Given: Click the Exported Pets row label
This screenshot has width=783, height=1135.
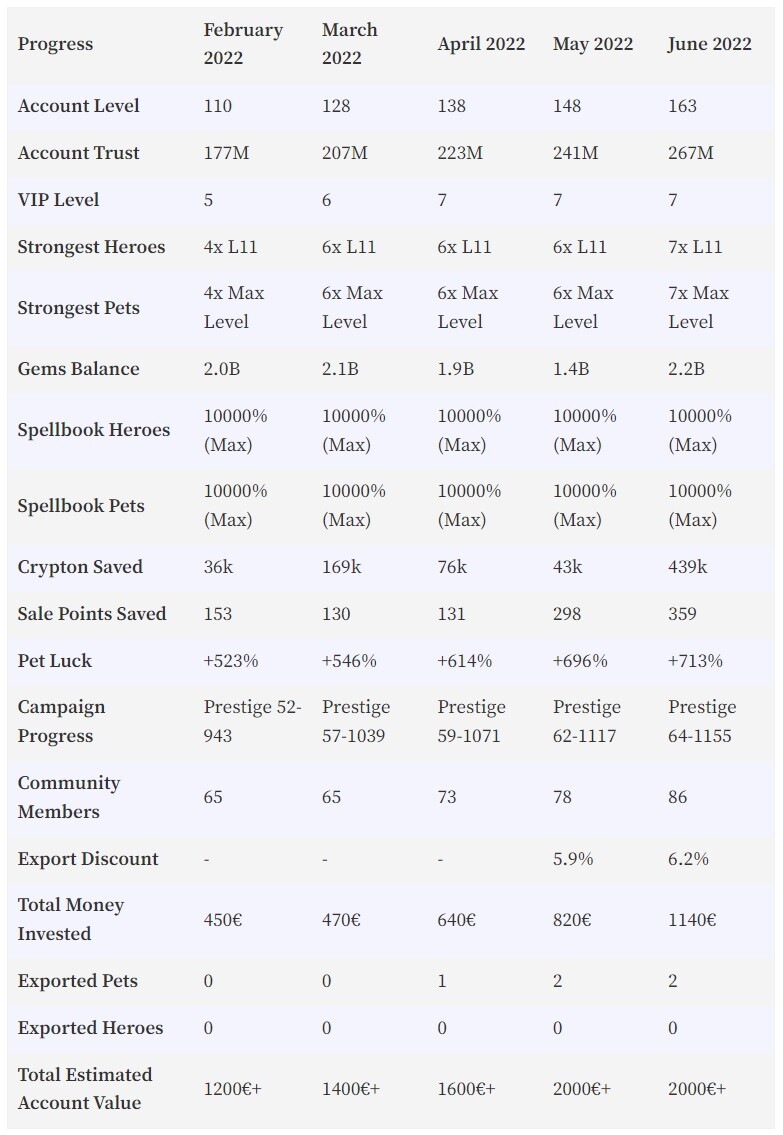Looking at the screenshot, I should pos(77,982).
